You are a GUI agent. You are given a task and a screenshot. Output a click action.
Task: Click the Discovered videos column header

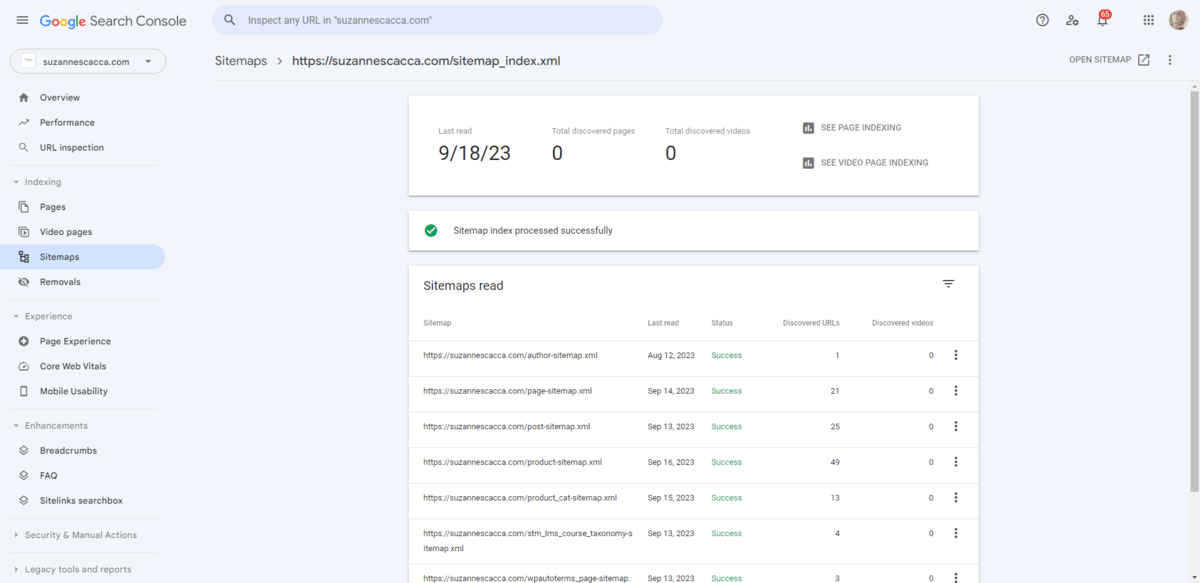click(903, 323)
